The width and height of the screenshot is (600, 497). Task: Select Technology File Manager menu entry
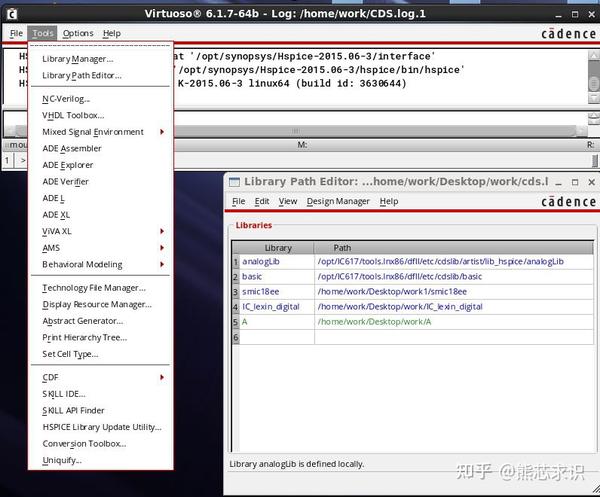(x=94, y=288)
